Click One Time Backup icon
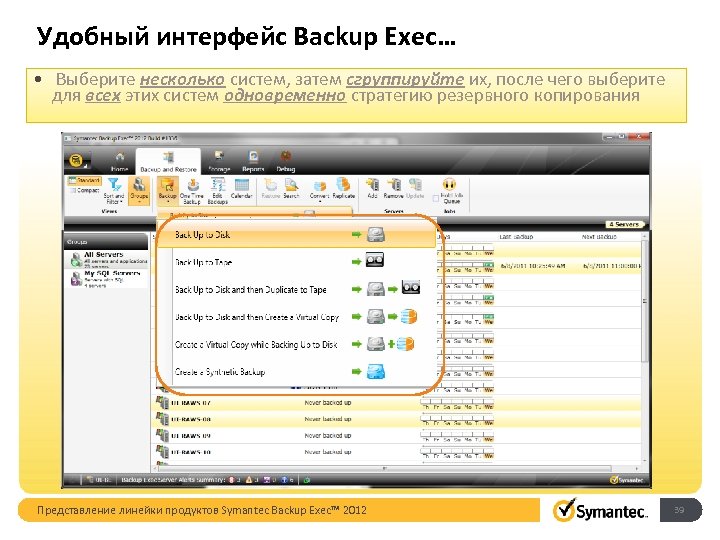The width and height of the screenshot is (720, 540). tap(192, 191)
